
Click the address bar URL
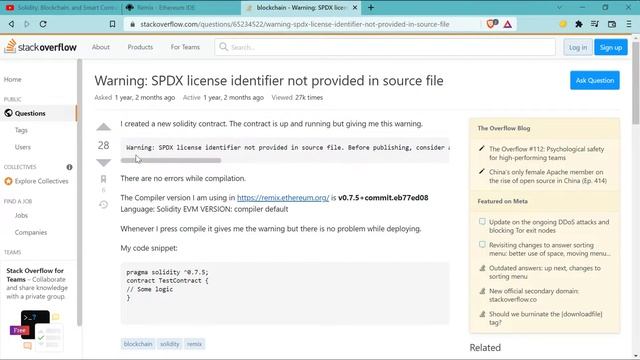point(295,24)
